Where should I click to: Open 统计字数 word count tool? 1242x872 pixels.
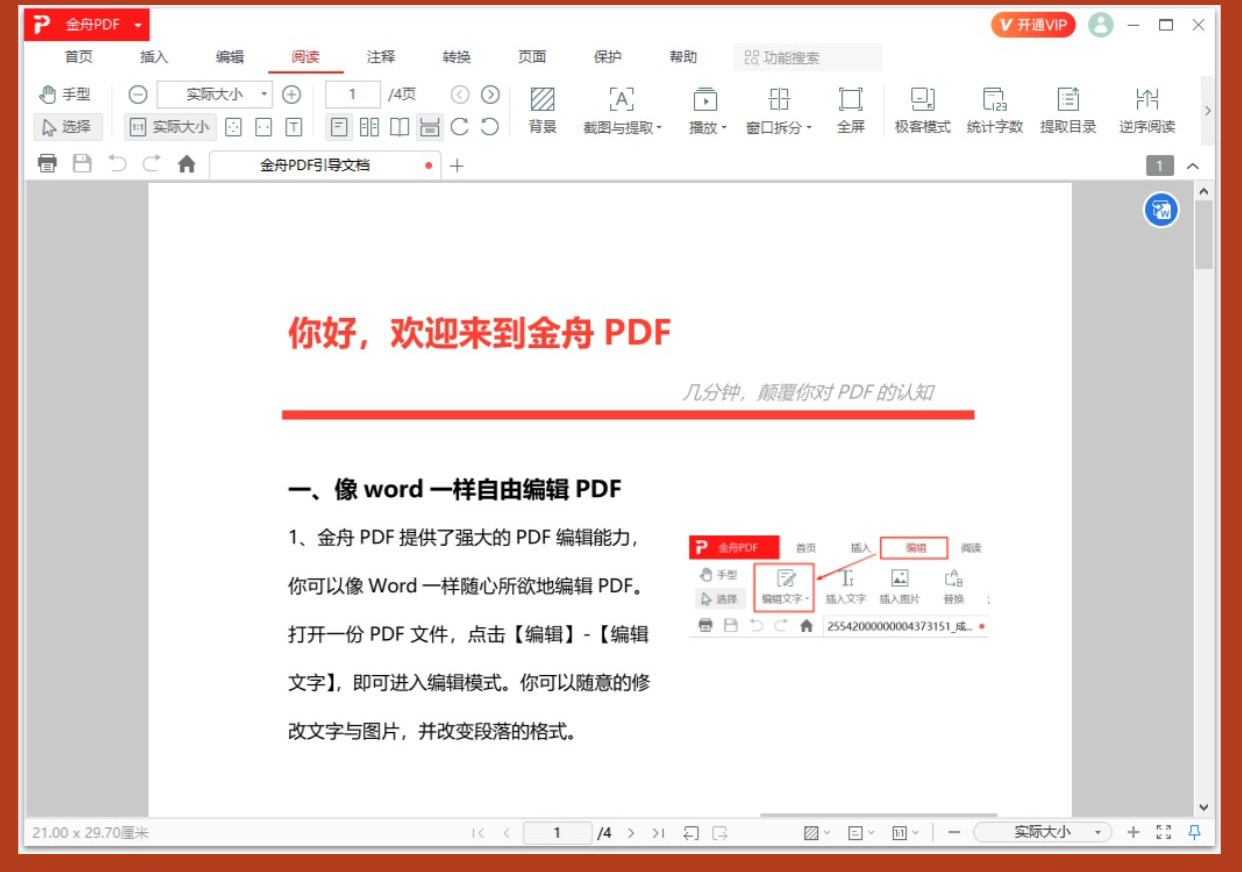coord(995,110)
